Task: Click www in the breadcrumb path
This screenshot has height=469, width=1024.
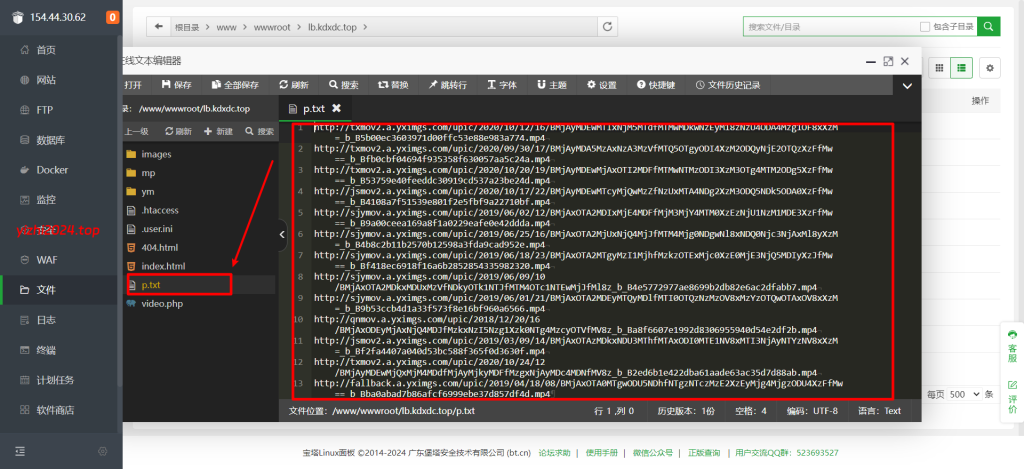Action: click(x=226, y=27)
